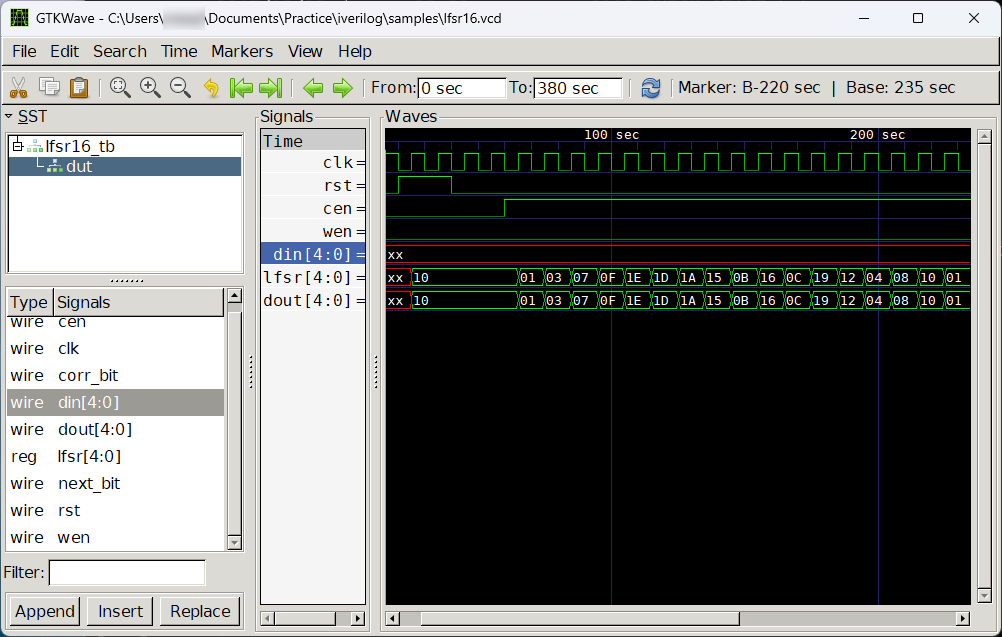Click dout waveform value 0C

click(794, 300)
